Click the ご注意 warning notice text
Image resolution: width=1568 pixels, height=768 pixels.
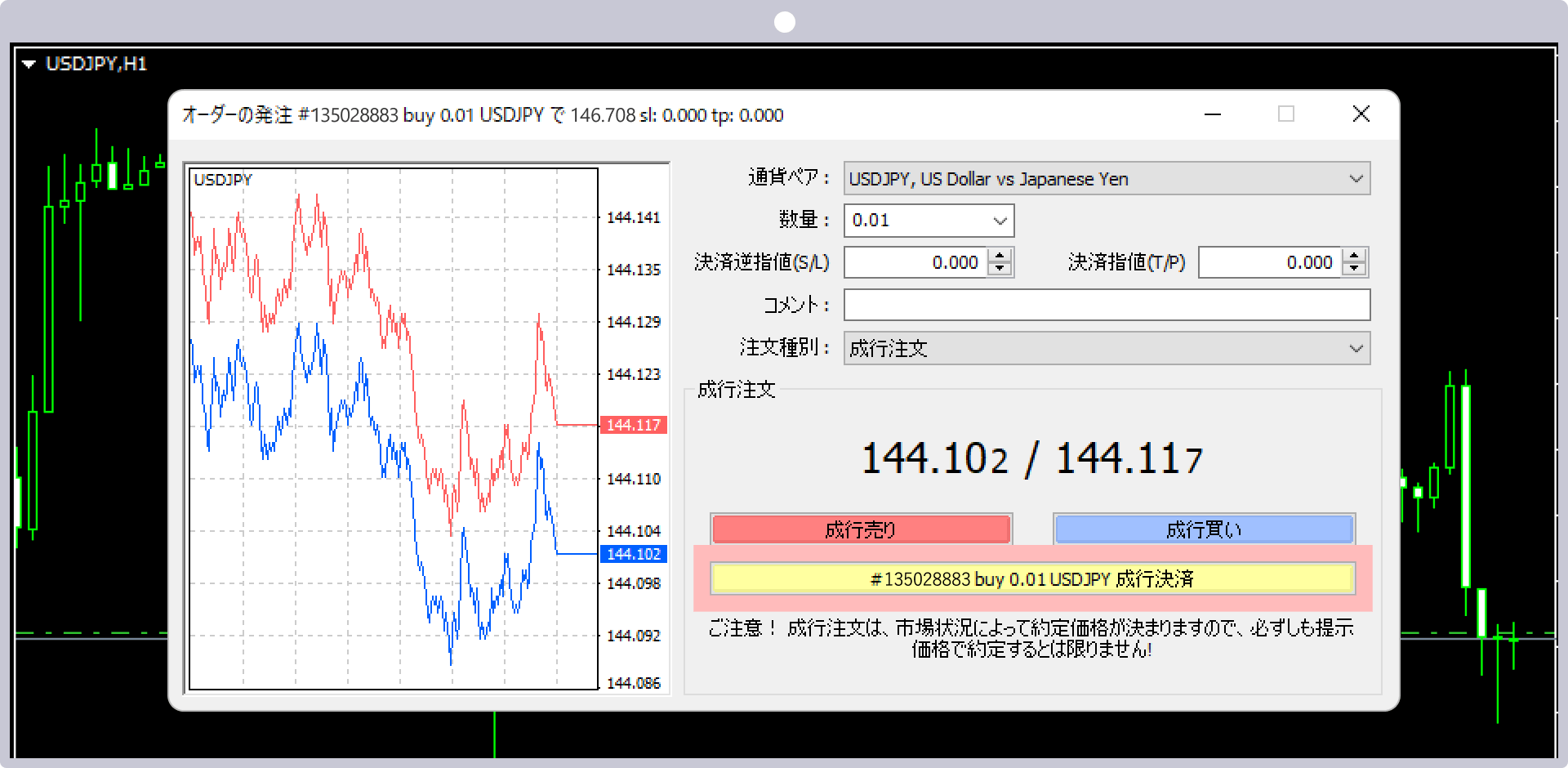(1031, 639)
